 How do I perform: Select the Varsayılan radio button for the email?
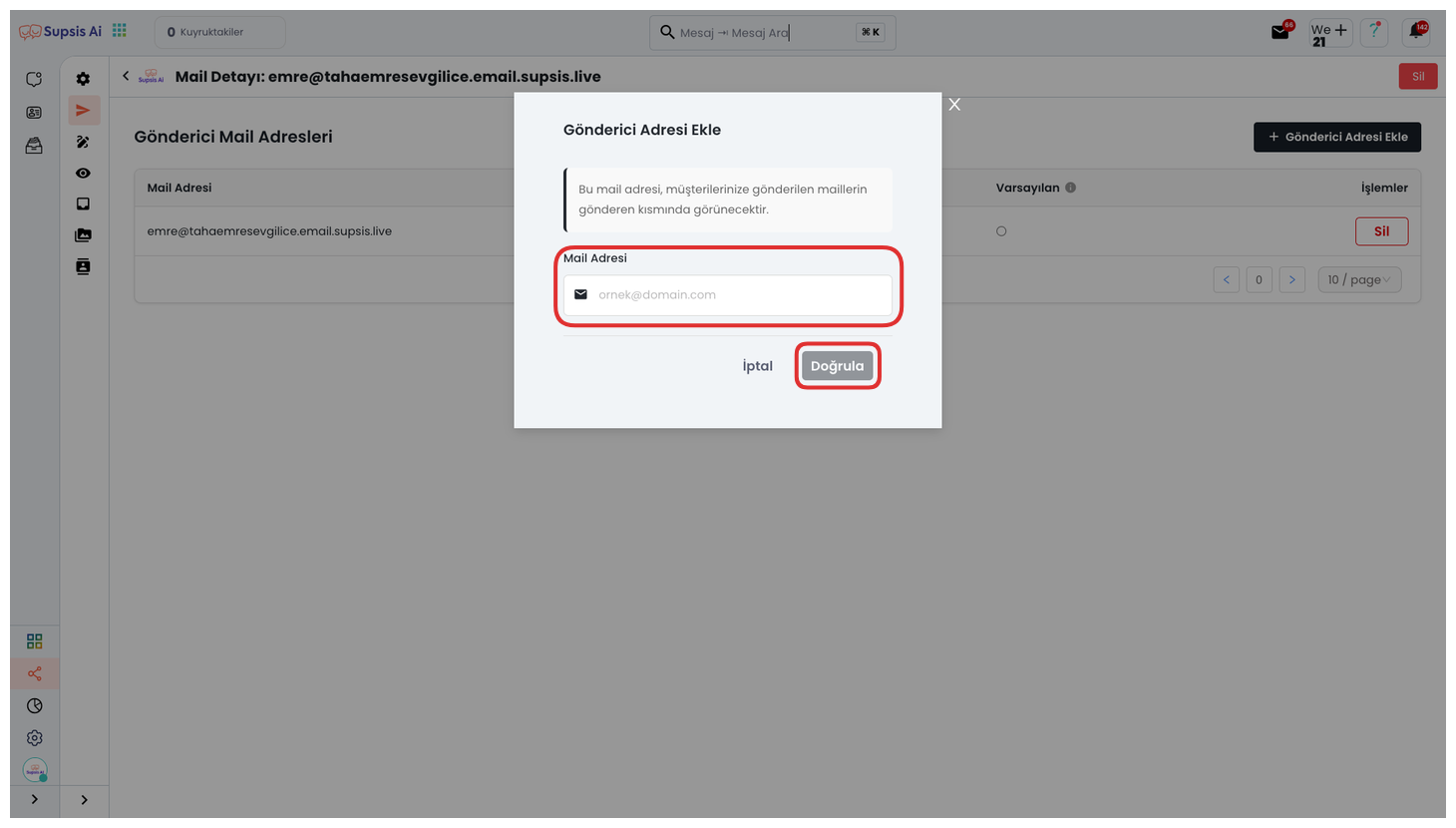coord(1001,231)
